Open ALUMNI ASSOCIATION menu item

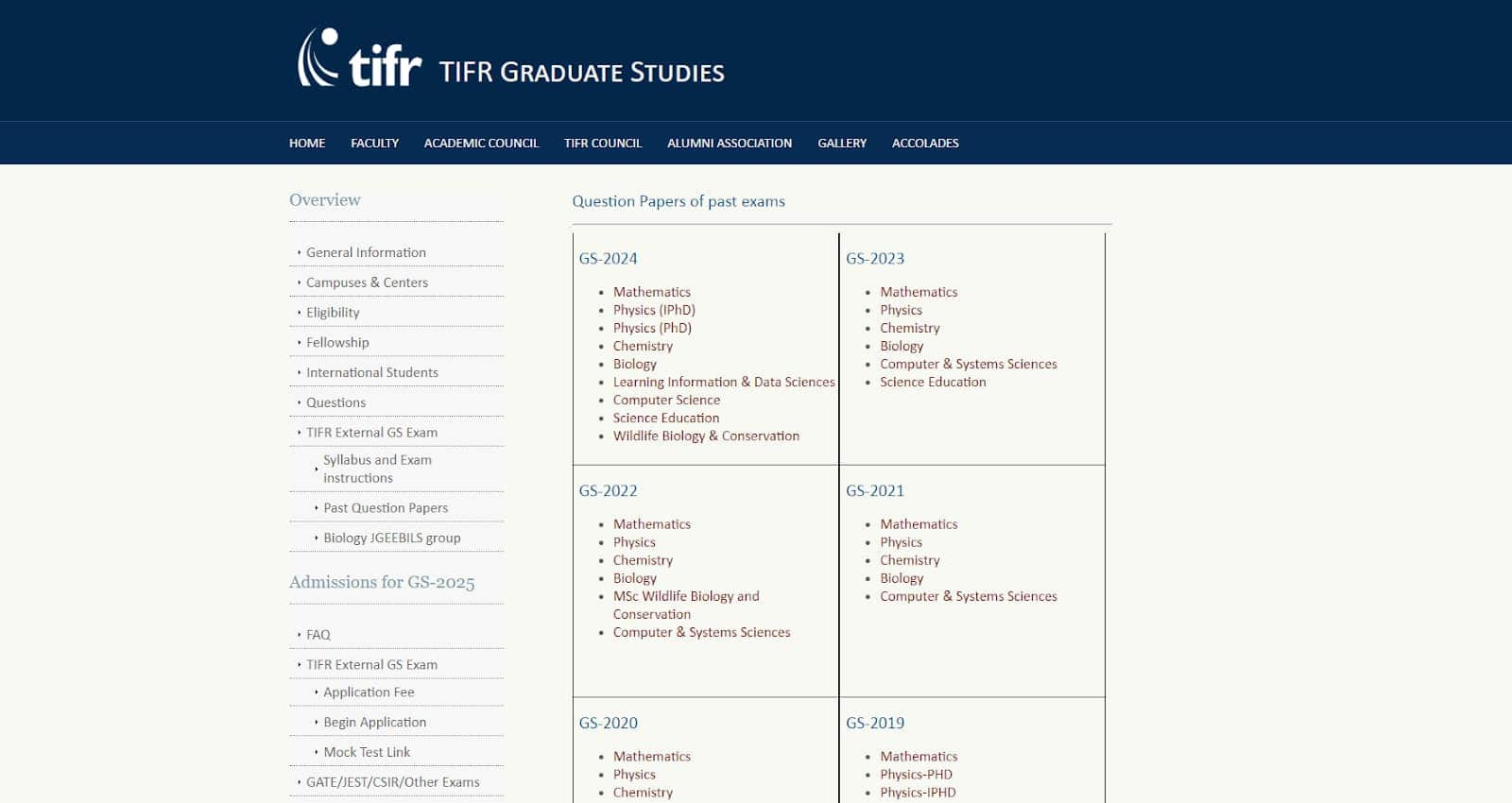[x=730, y=144]
